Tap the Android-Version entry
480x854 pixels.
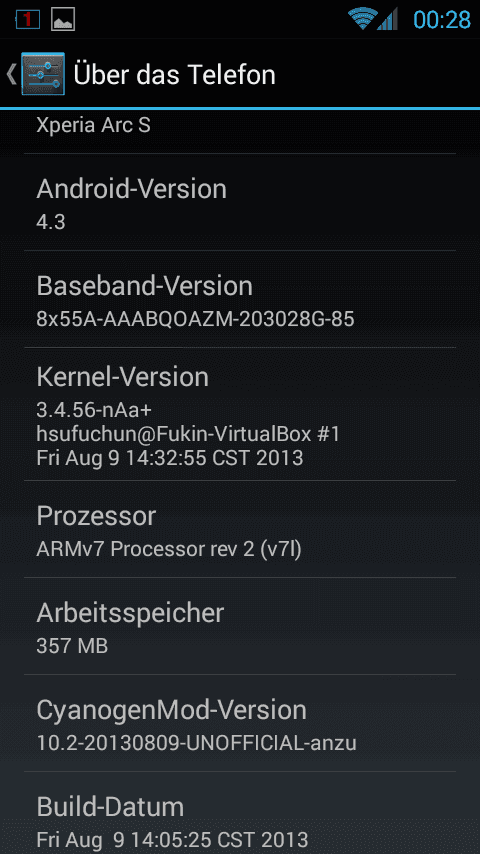(240, 202)
